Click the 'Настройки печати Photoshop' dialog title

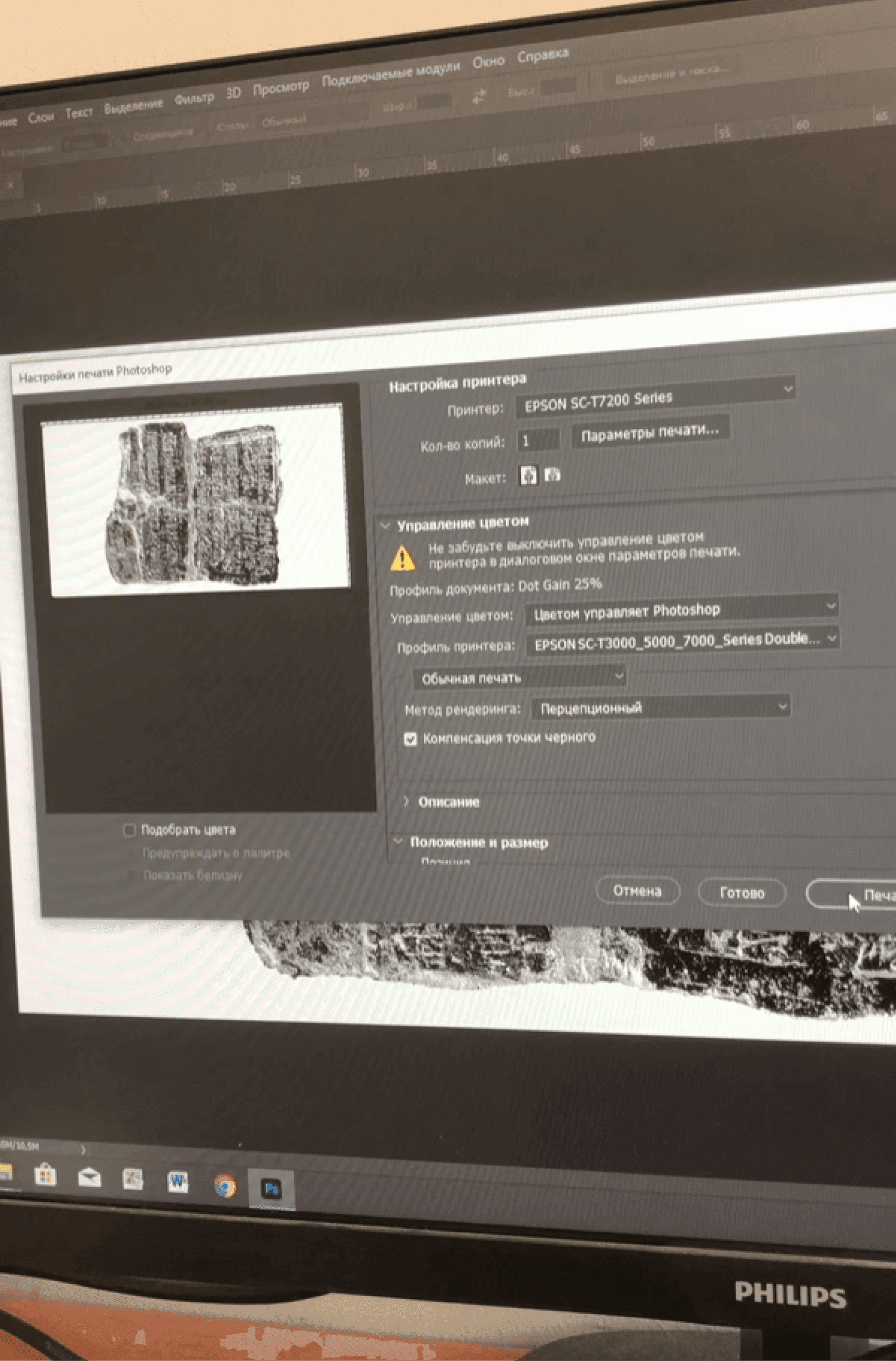point(95,373)
